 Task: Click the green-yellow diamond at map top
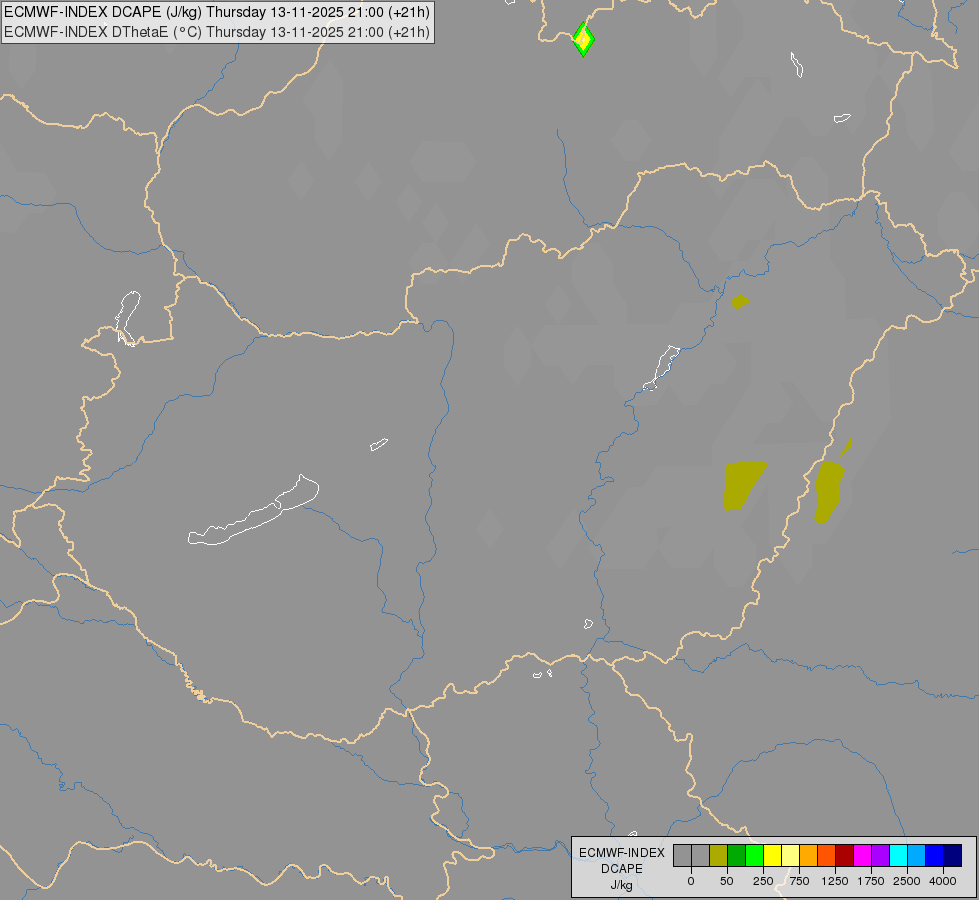tap(583, 39)
